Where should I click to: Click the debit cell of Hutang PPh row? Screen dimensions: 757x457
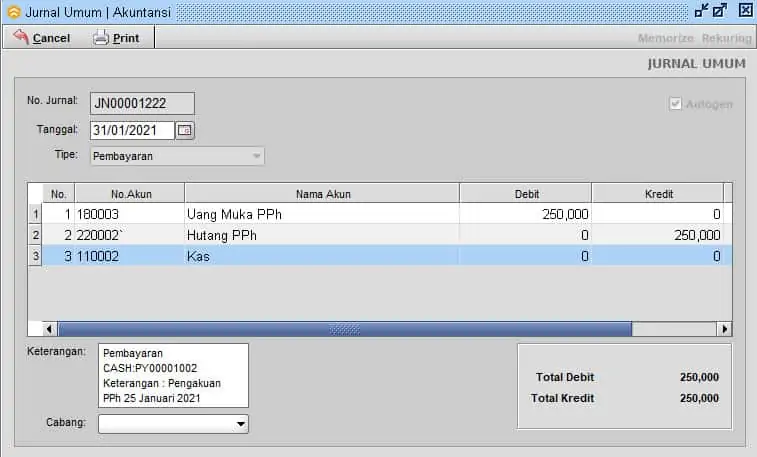coord(525,235)
